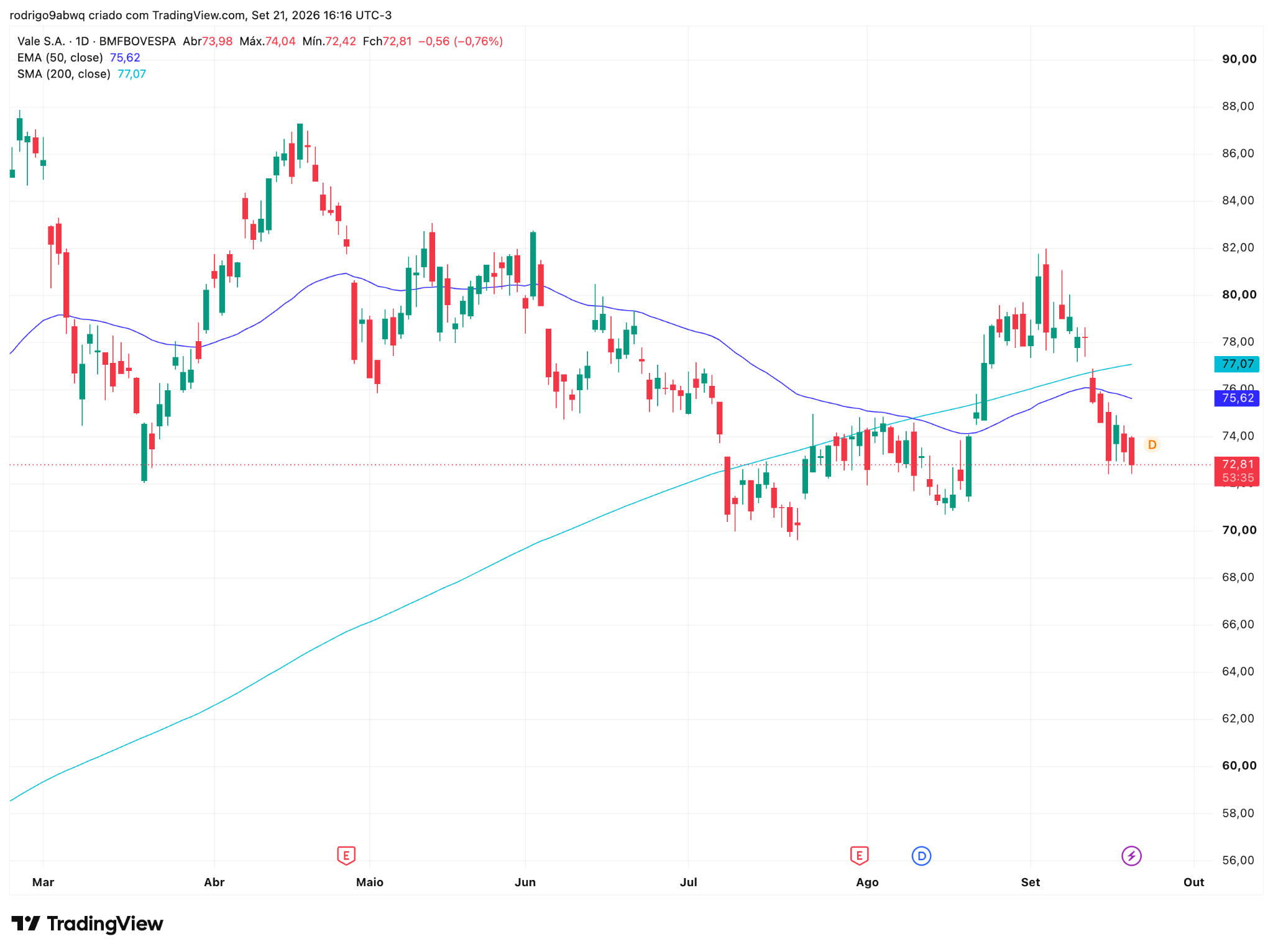
Task: Click the 75,62 EMA price label
Action: pos(1236,398)
